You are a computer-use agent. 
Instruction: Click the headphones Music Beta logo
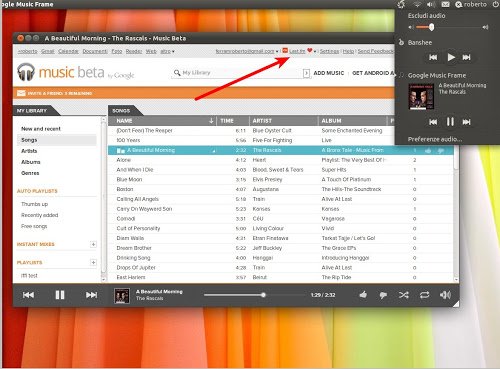pos(26,72)
